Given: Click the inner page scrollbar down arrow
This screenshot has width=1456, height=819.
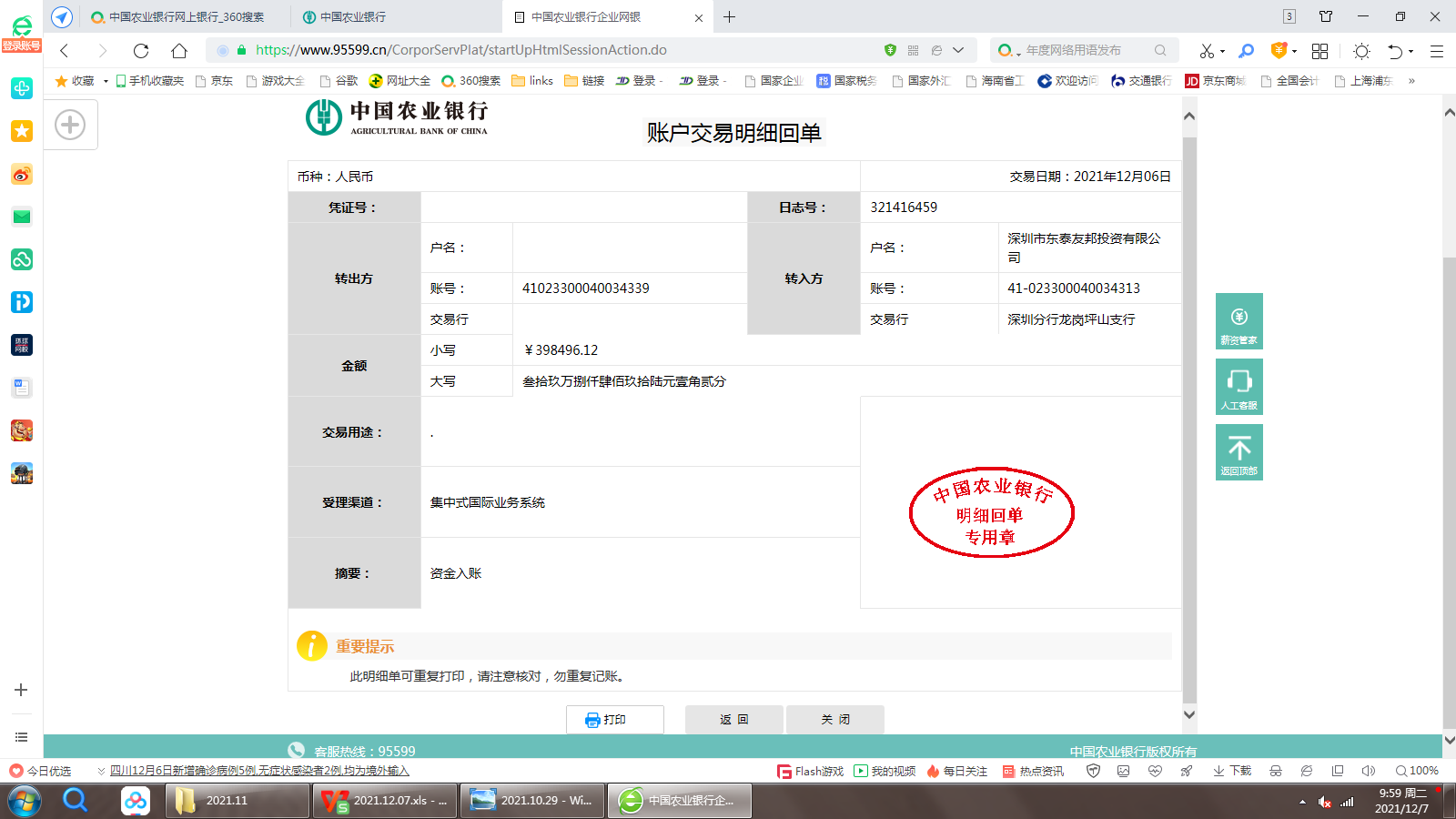Looking at the screenshot, I should 1189,715.
